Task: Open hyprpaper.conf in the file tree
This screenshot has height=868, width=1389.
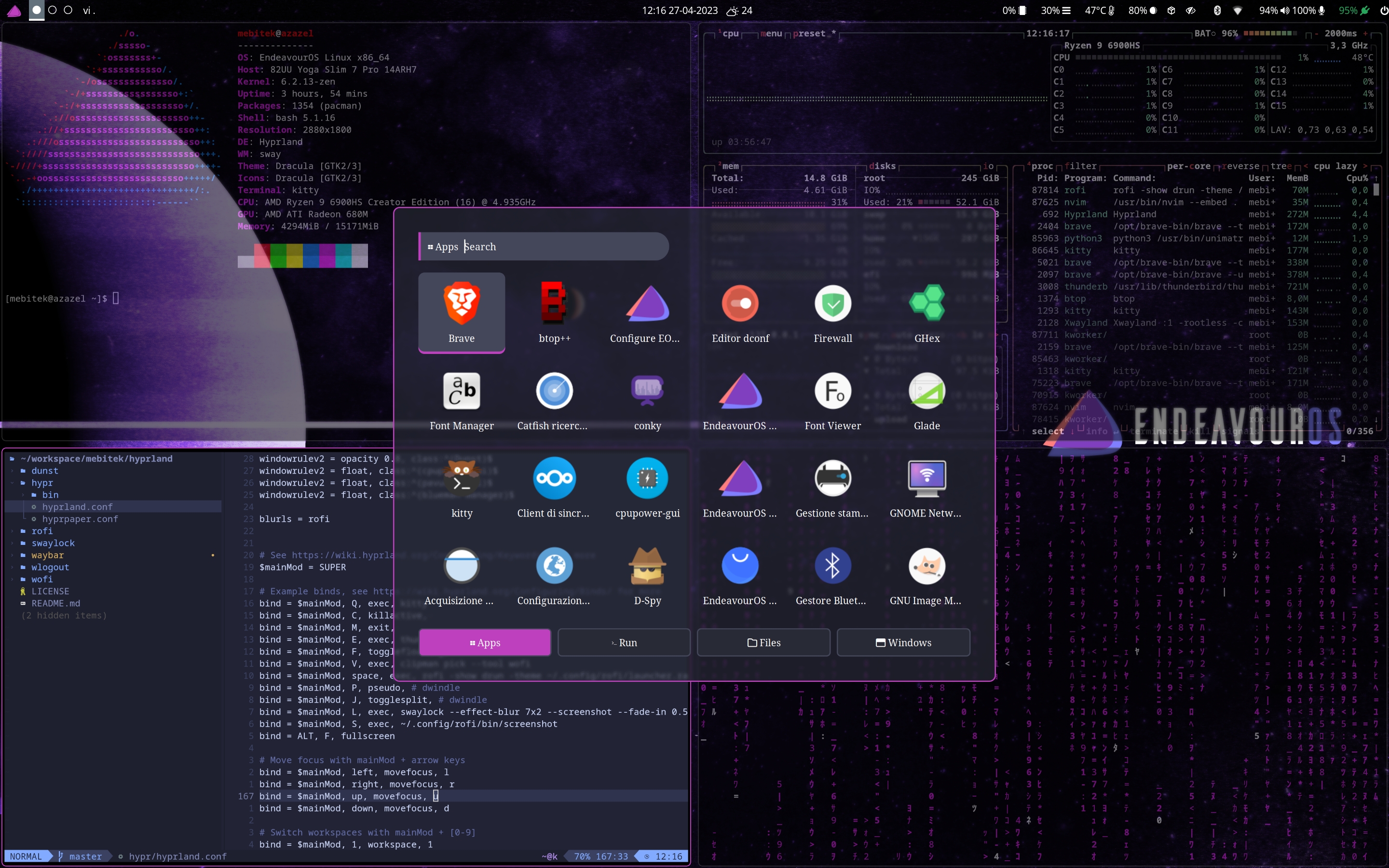Action: coord(80,519)
